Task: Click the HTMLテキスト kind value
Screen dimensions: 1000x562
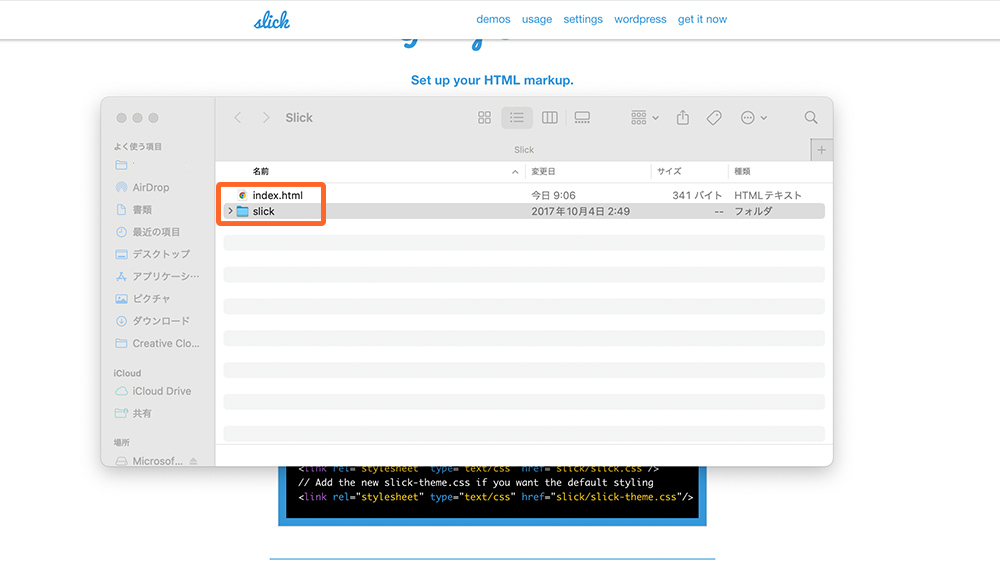Action: coord(768,195)
